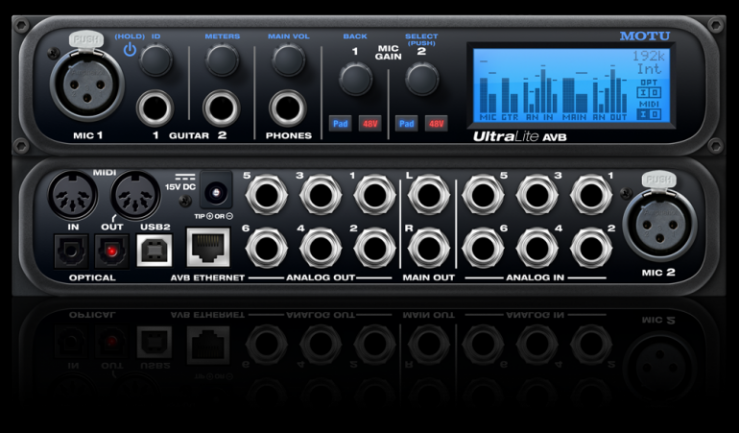Click the Main Out L jack

(x=429, y=195)
